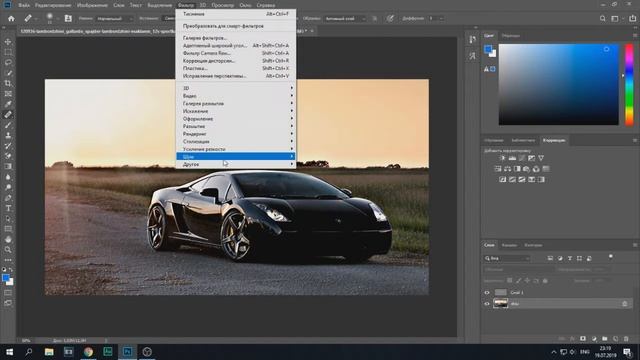Open the blend mode 'Нормальный' dropdown
Image resolution: width=640 pixels, height=360 pixels.
tap(115, 18)
